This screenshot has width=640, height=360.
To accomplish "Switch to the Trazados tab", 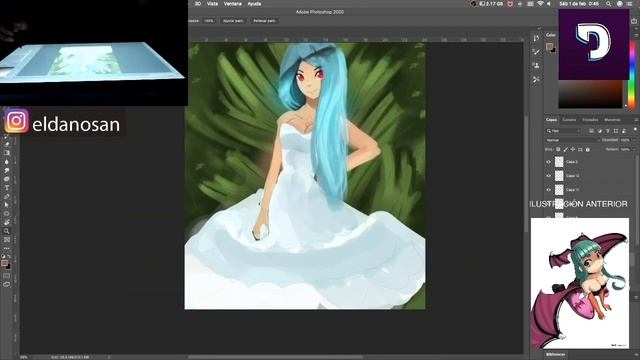I will pos(590,120).
